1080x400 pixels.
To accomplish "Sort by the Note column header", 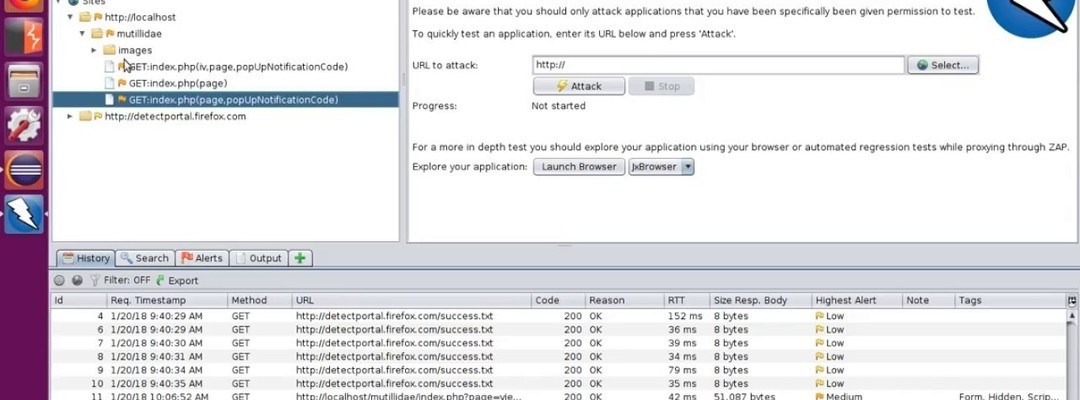I will point(928,301).
